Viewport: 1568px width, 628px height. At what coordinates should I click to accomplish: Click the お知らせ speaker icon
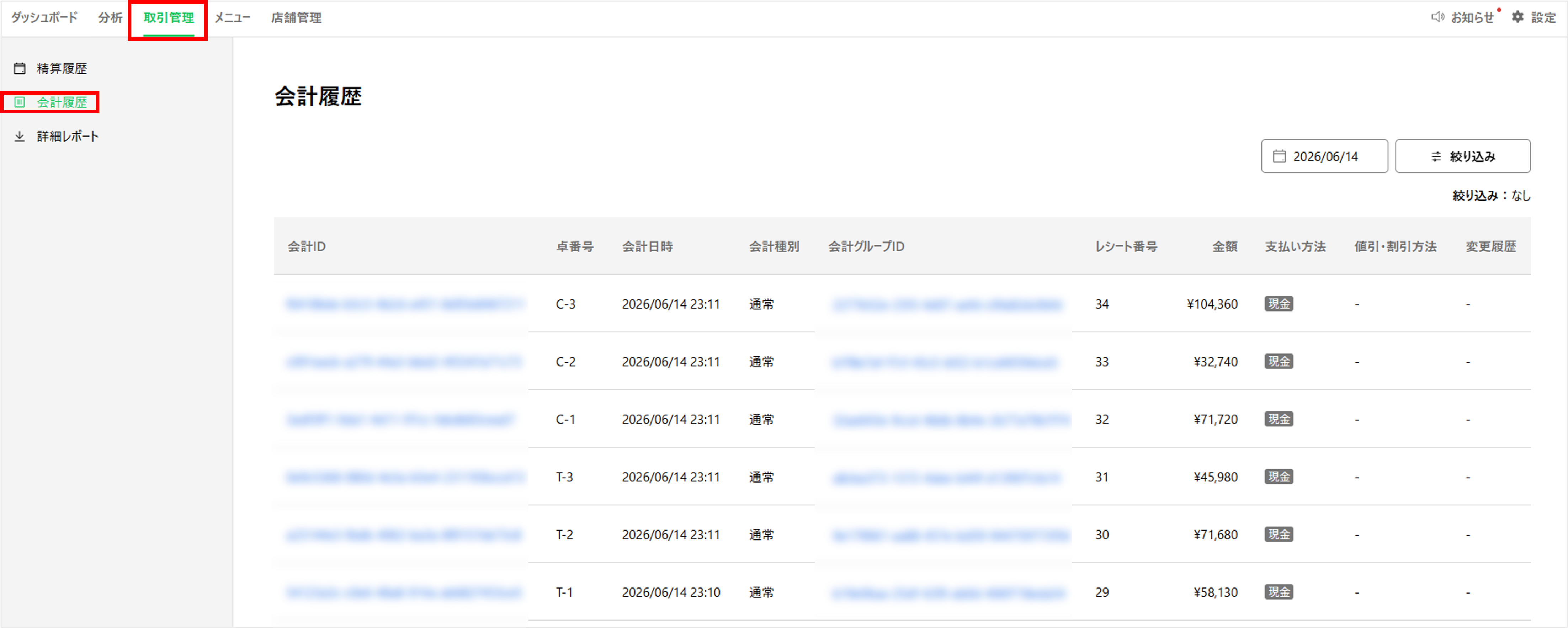tap(1437, 17)
